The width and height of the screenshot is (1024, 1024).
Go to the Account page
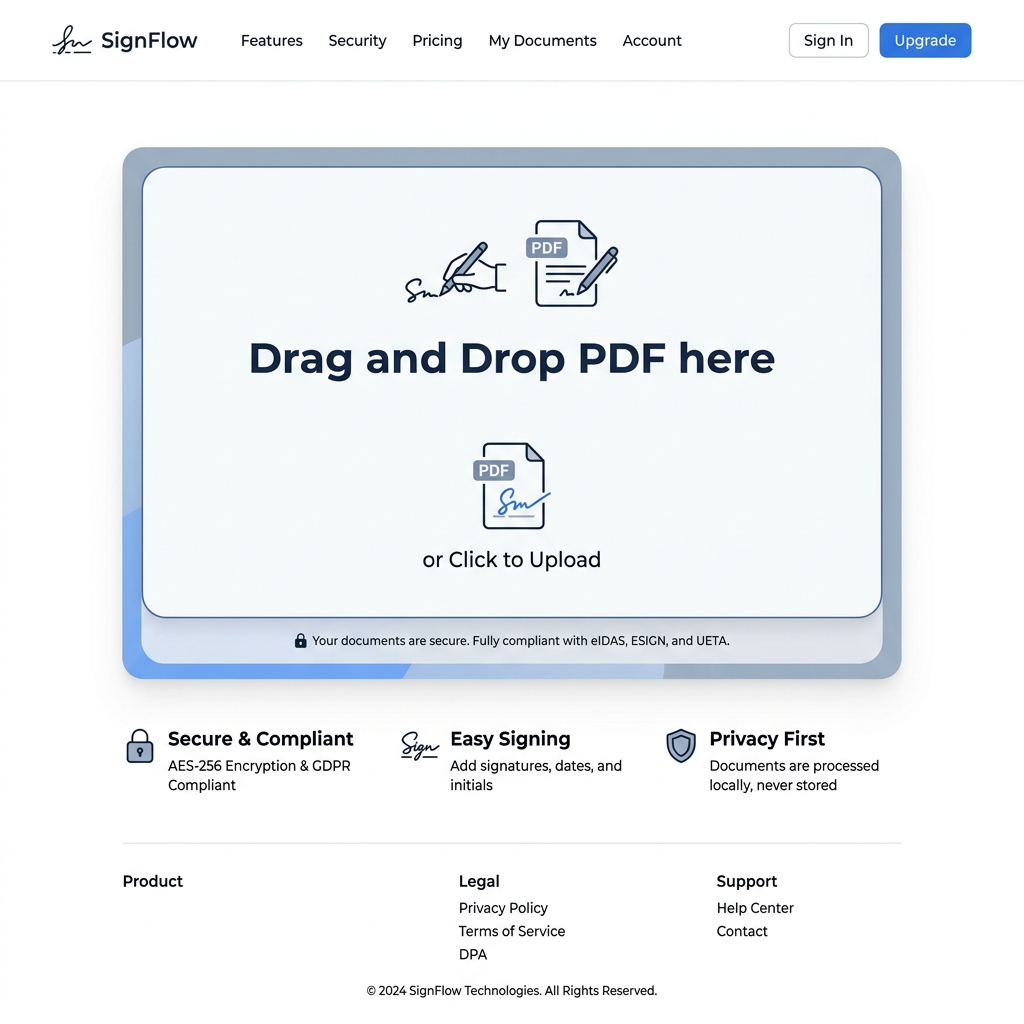pyautogui.click(x=652, y=40)
